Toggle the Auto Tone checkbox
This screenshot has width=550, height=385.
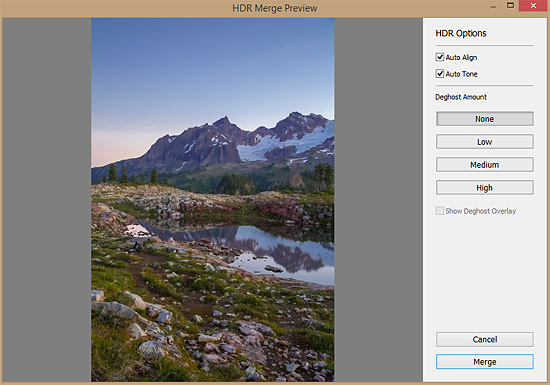[x=440, y=74]
